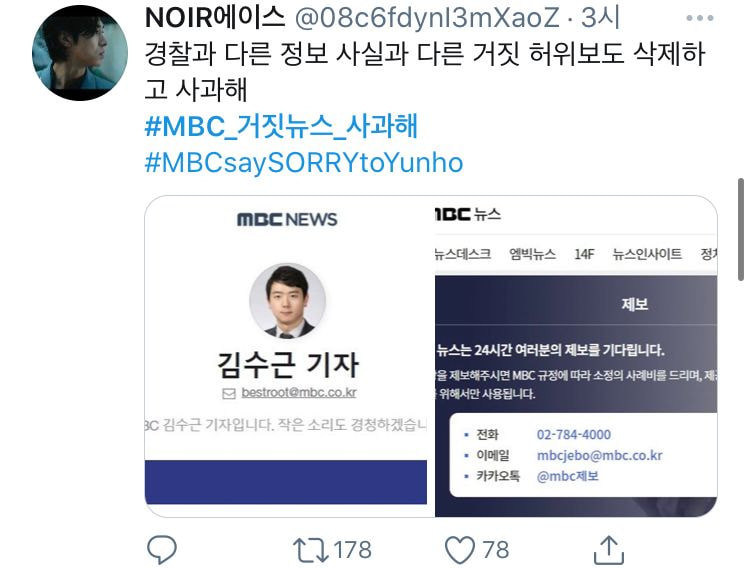Open the three-dot more options menu
The width and height of the screenshot is (750, 568).
point(699,18)
